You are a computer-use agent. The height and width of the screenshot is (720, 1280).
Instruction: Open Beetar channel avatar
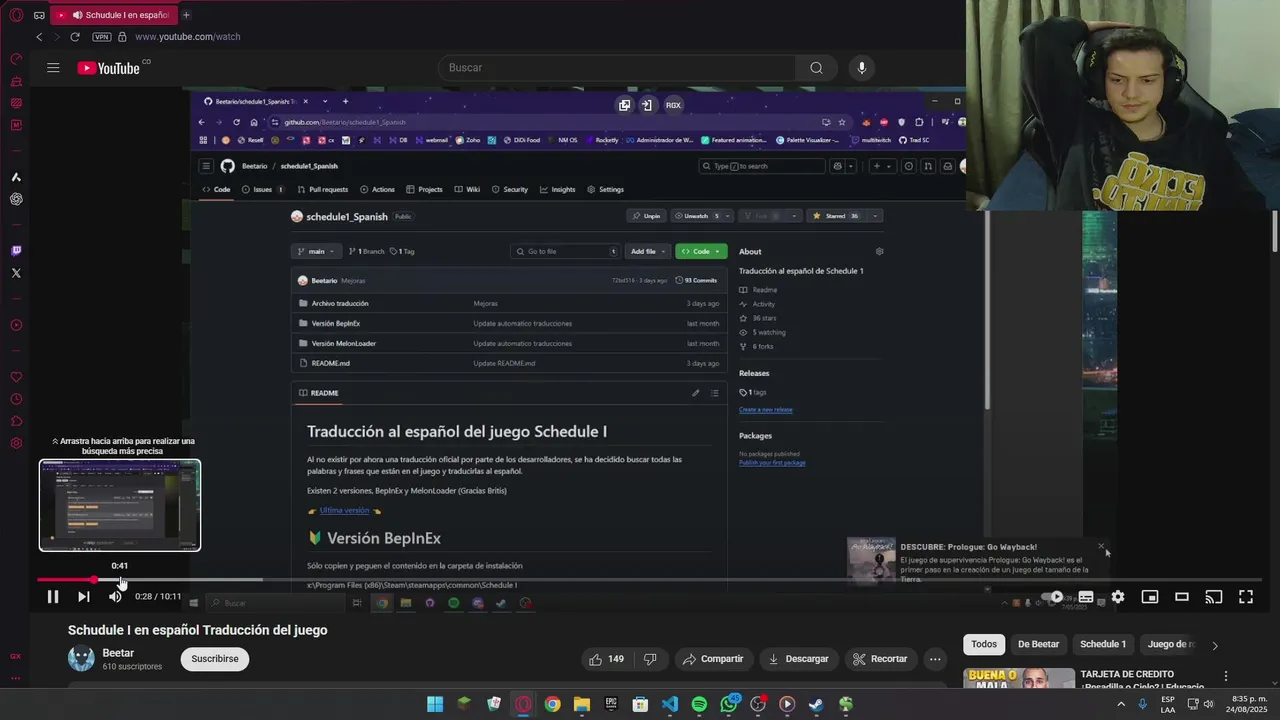(81, 658)
